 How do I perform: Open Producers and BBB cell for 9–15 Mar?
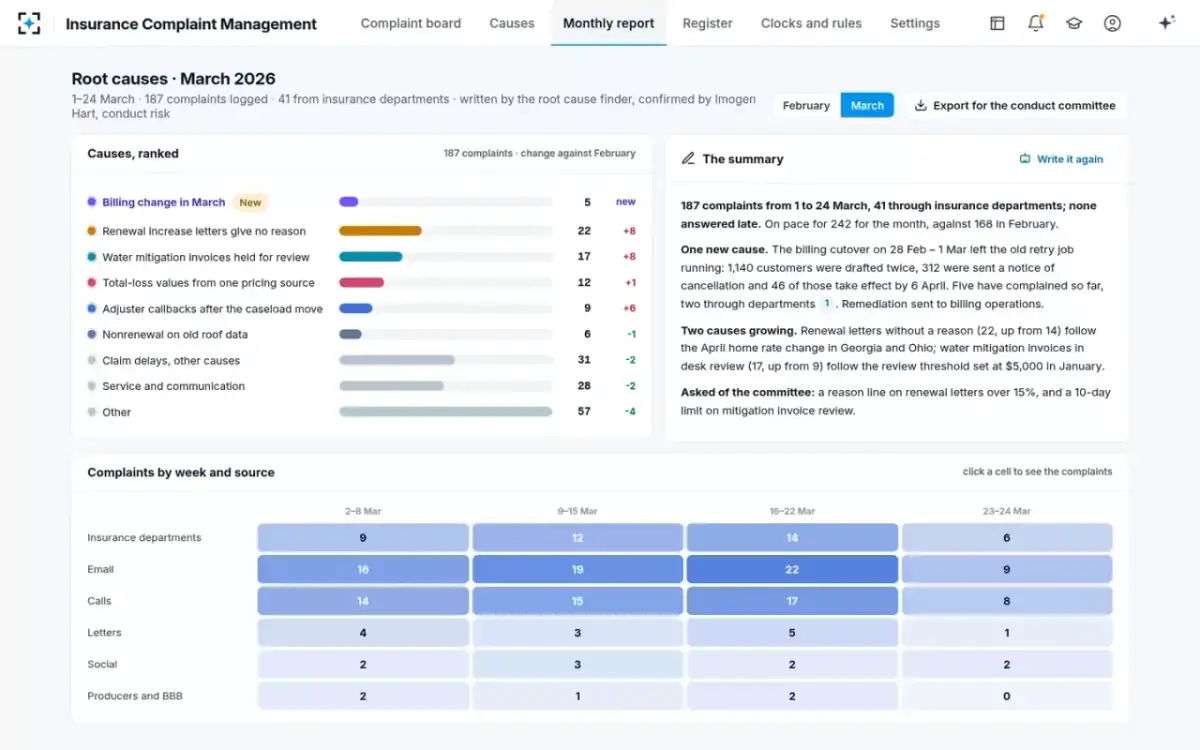(577, 696)
